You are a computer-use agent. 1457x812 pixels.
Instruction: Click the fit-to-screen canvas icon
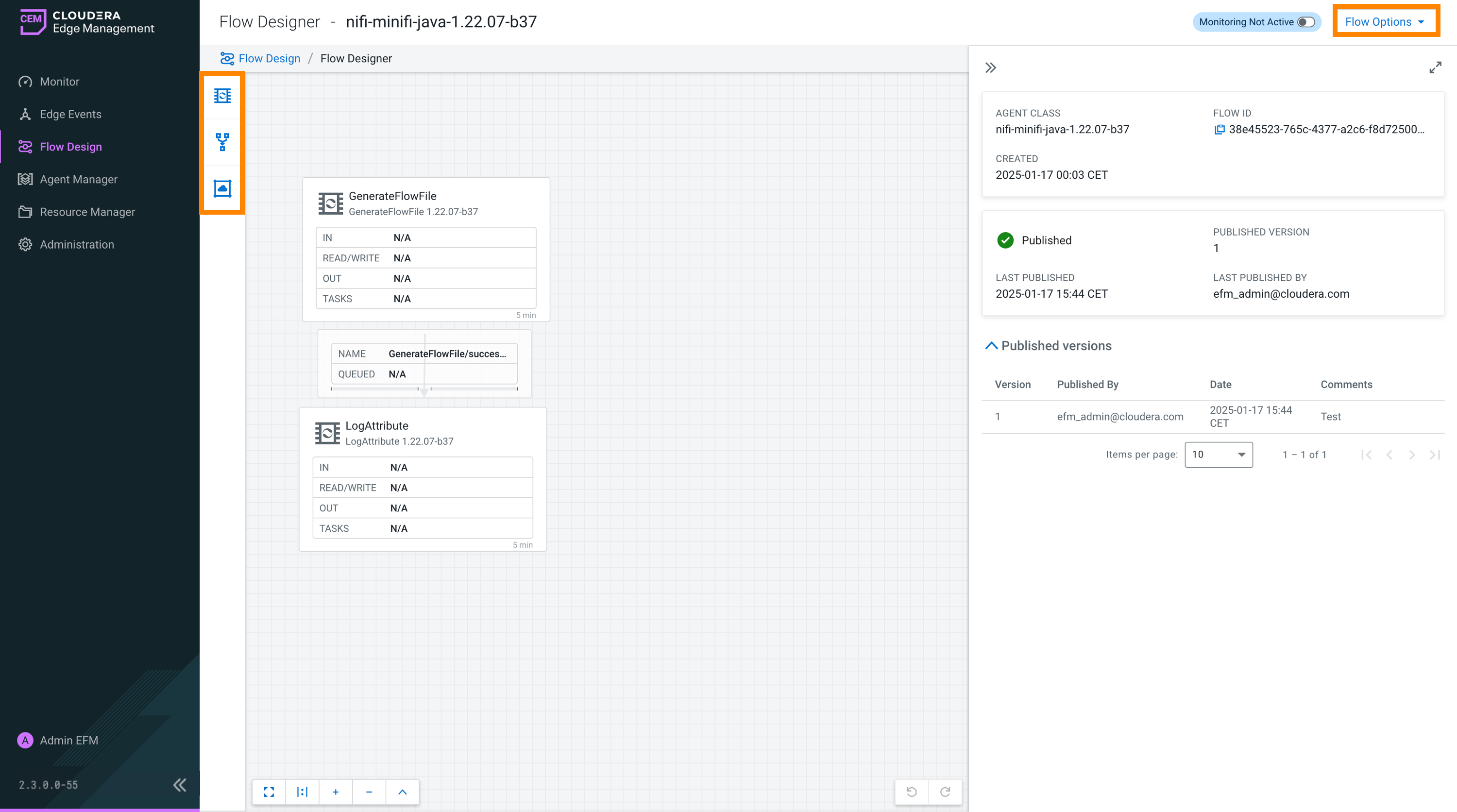click(x=269, y=792)
